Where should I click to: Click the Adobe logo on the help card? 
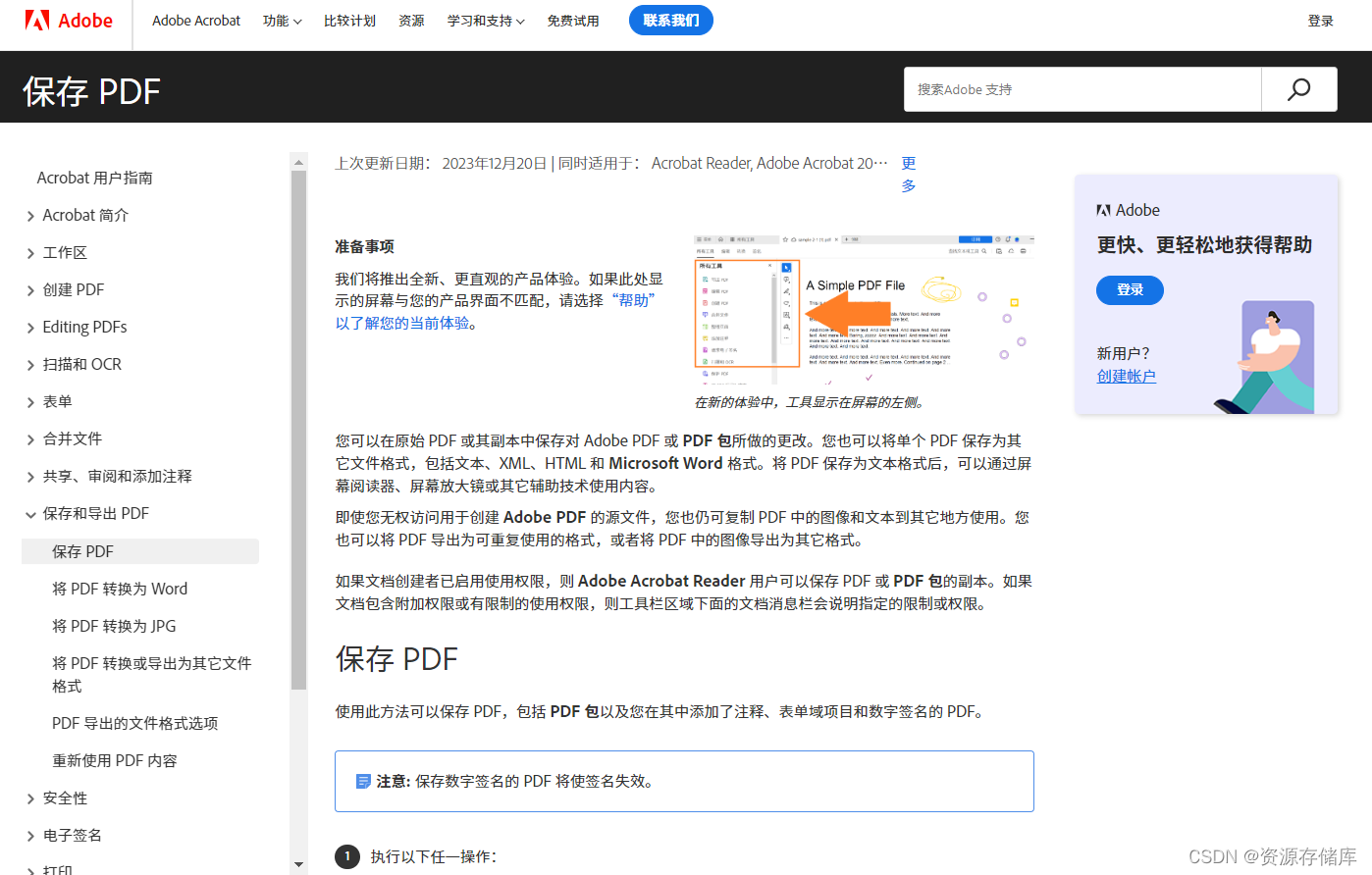coord(1101,209)
